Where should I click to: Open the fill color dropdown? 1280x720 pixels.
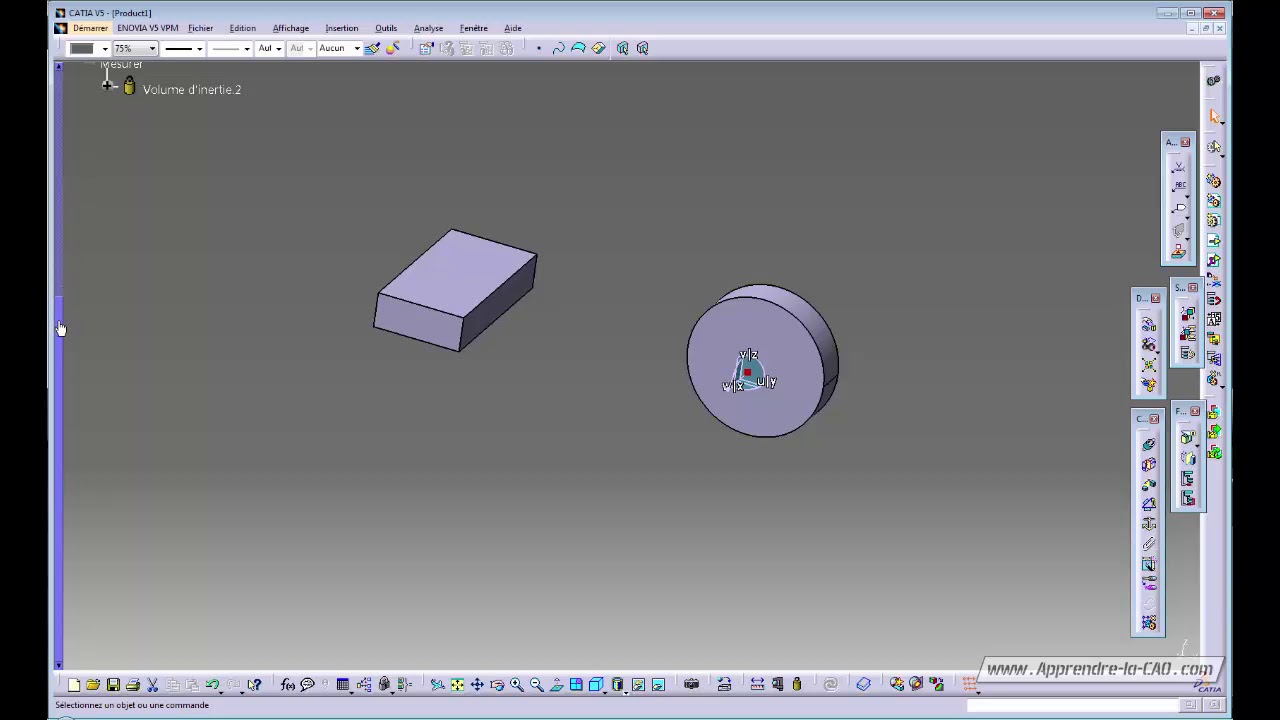(105, 48)
